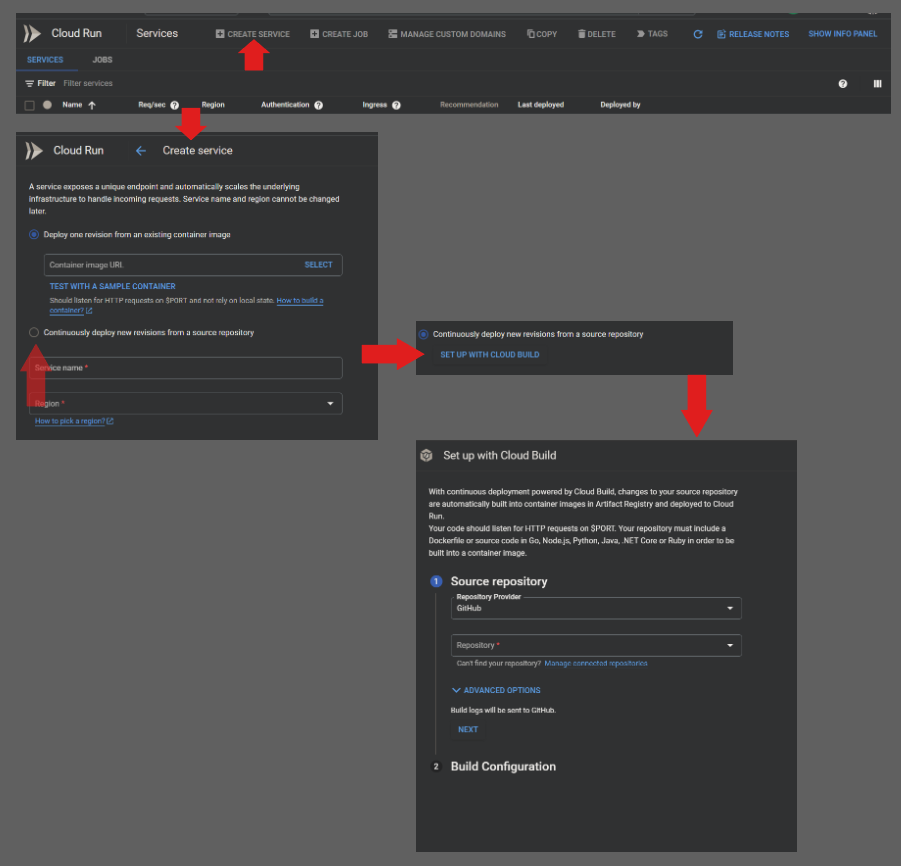Show the info panel
This screenshot has height=866, width=901.
coord(842,34)
